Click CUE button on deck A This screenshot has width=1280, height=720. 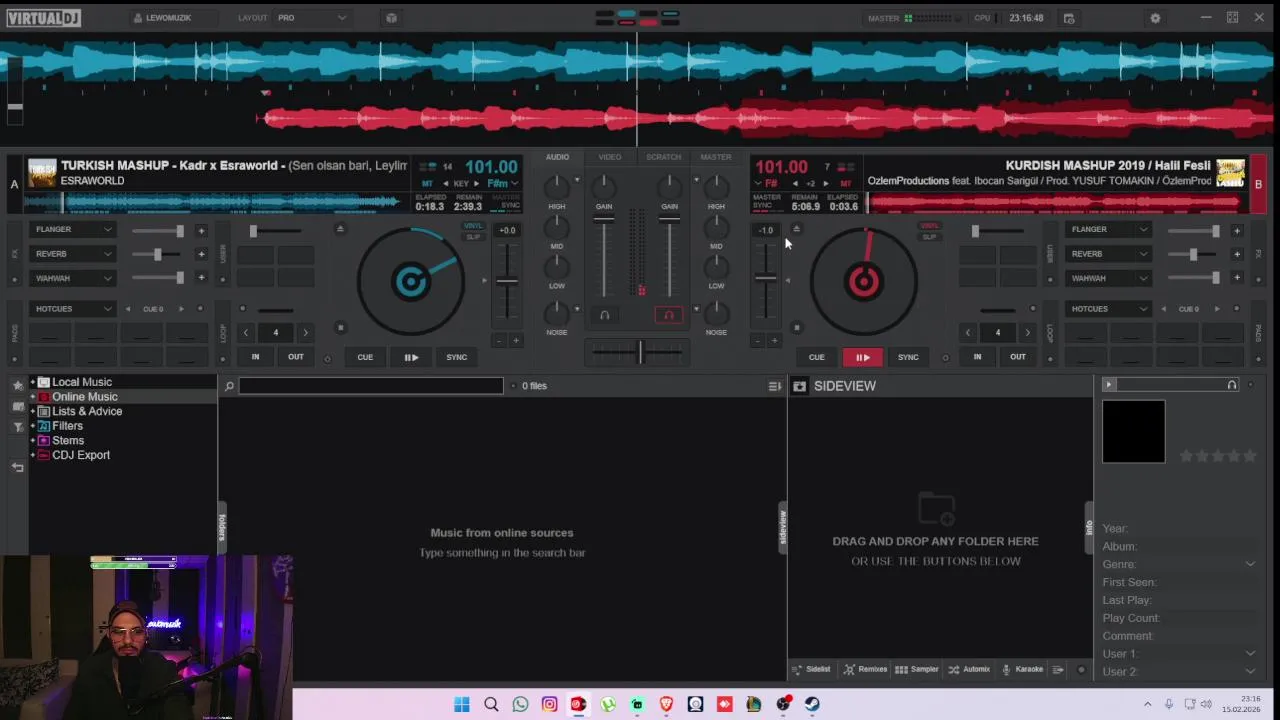click(x=365, y=357)
